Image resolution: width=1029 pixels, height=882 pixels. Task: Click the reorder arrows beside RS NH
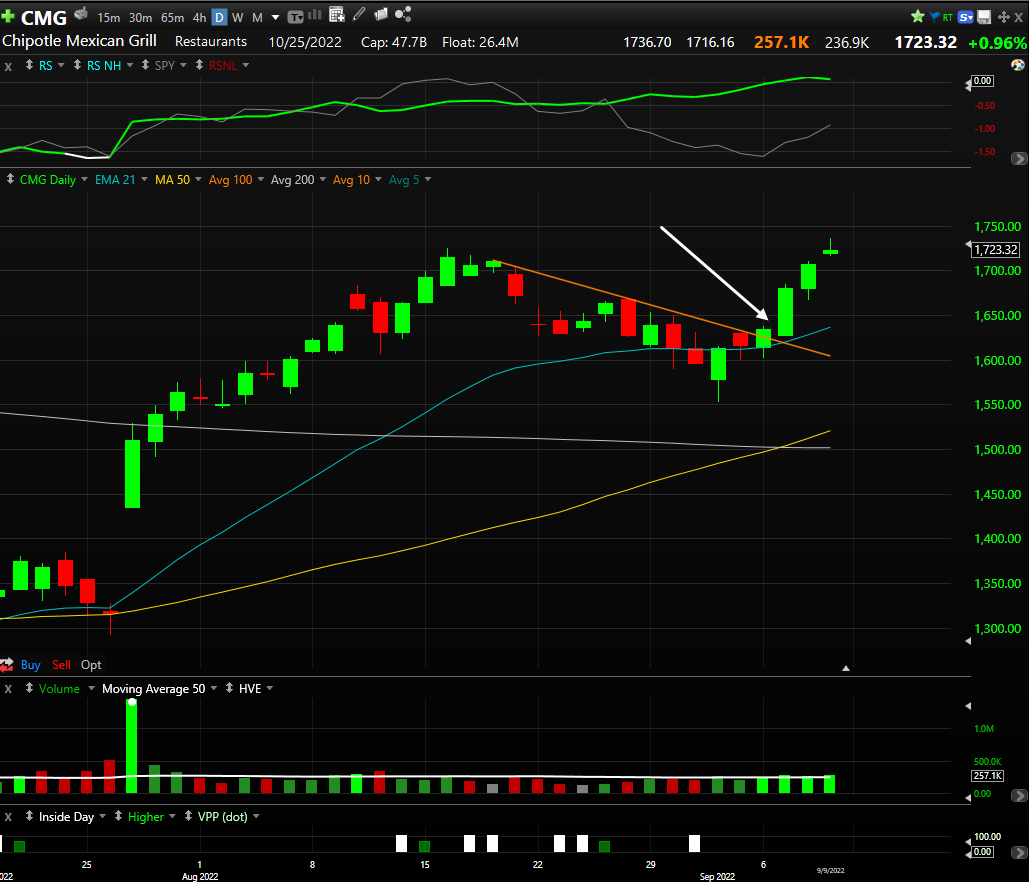77,65
